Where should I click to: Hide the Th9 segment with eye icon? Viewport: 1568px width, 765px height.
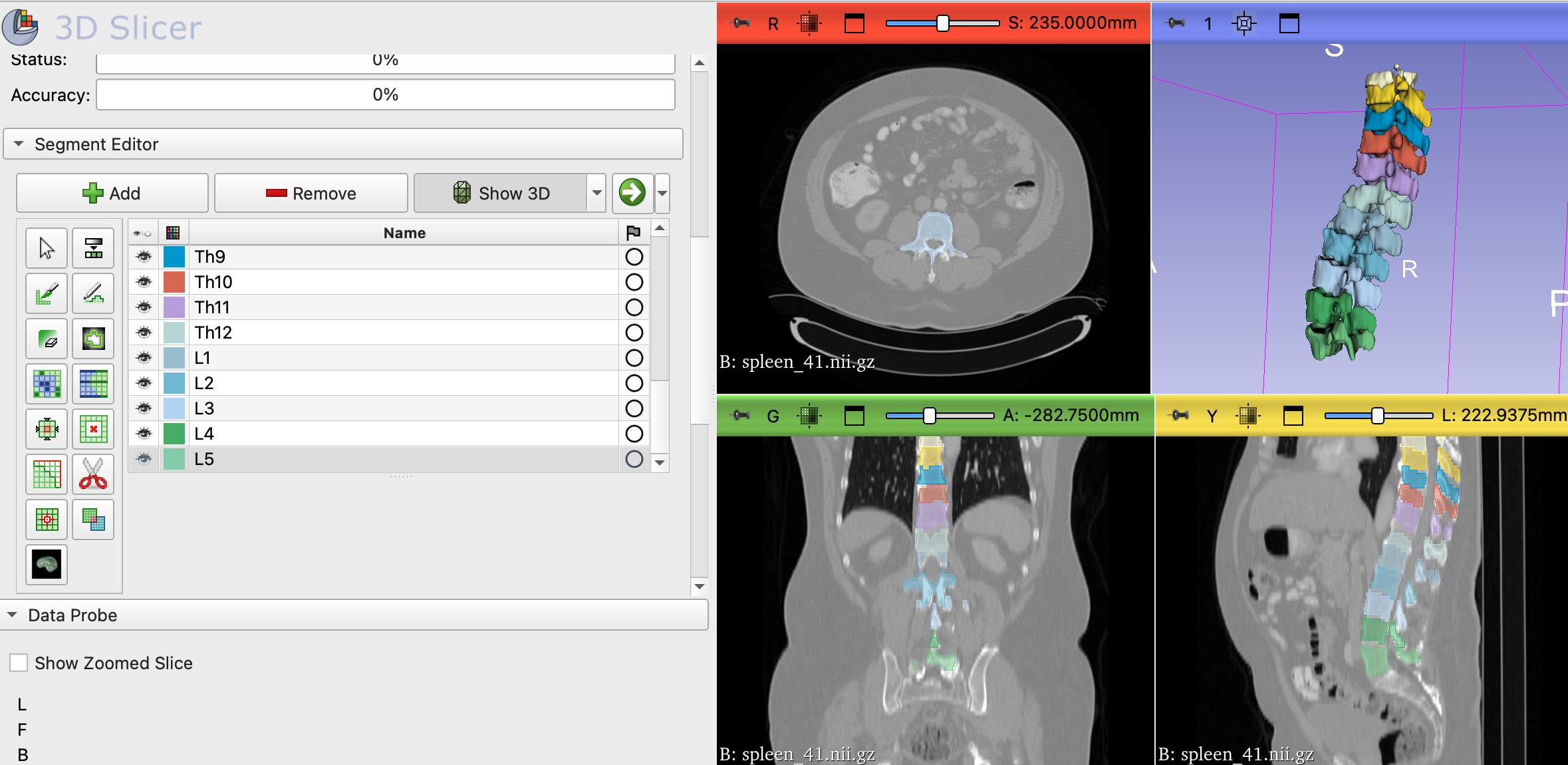(144, 257)
